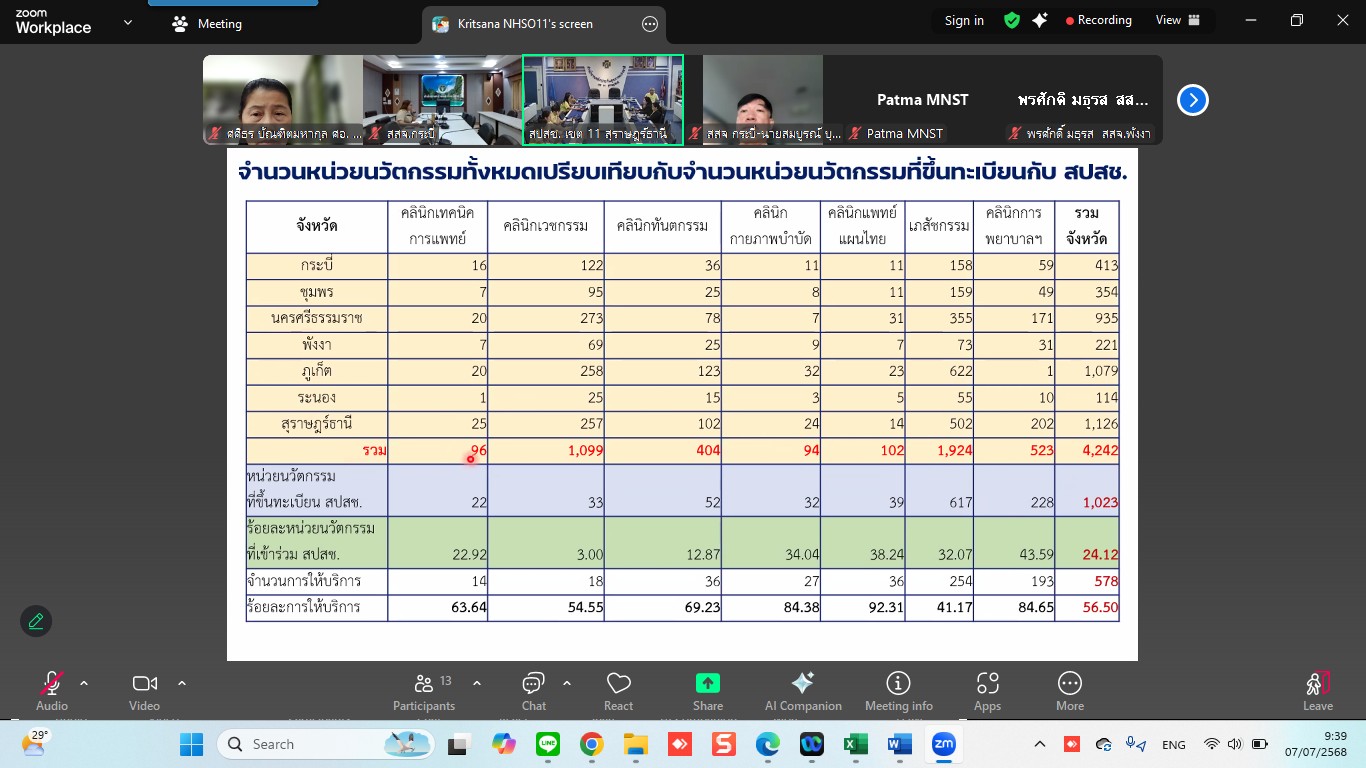Click the annotation pencil icon

36,621
